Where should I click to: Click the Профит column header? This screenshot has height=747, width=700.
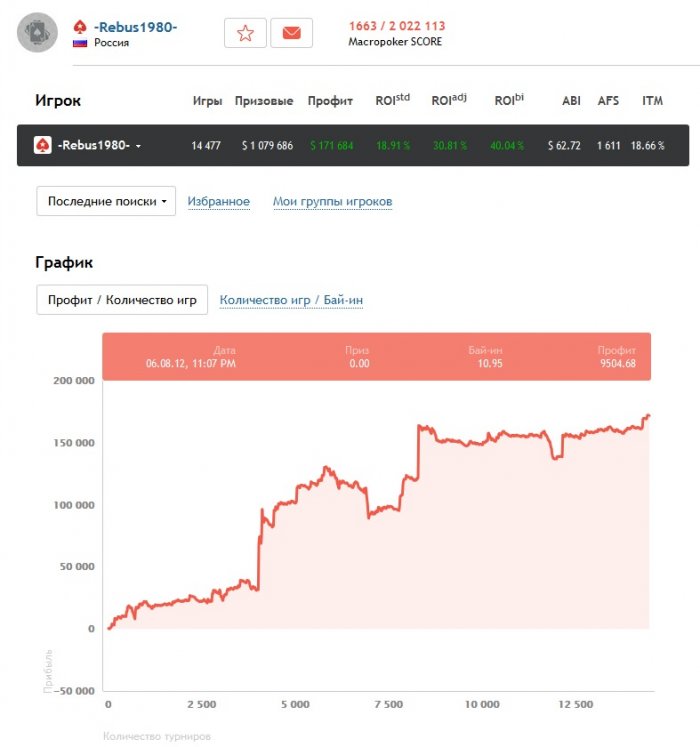tap(330, 101)
